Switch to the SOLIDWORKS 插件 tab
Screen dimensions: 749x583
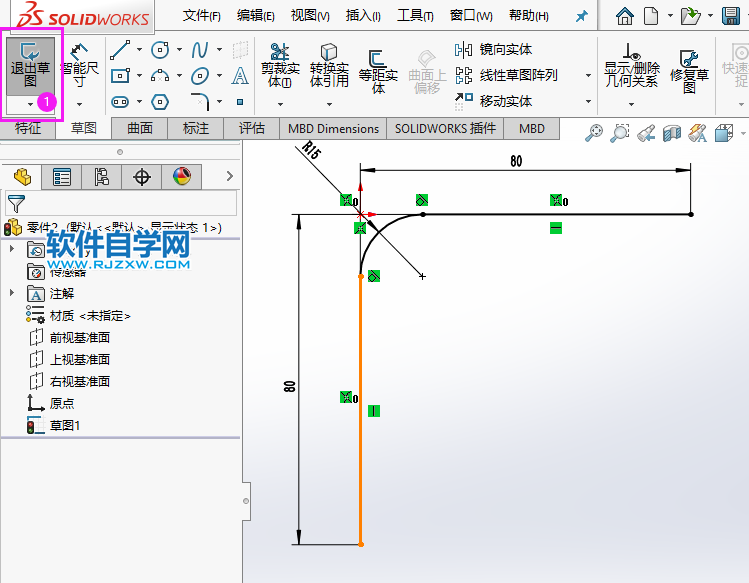click(445, 129)
